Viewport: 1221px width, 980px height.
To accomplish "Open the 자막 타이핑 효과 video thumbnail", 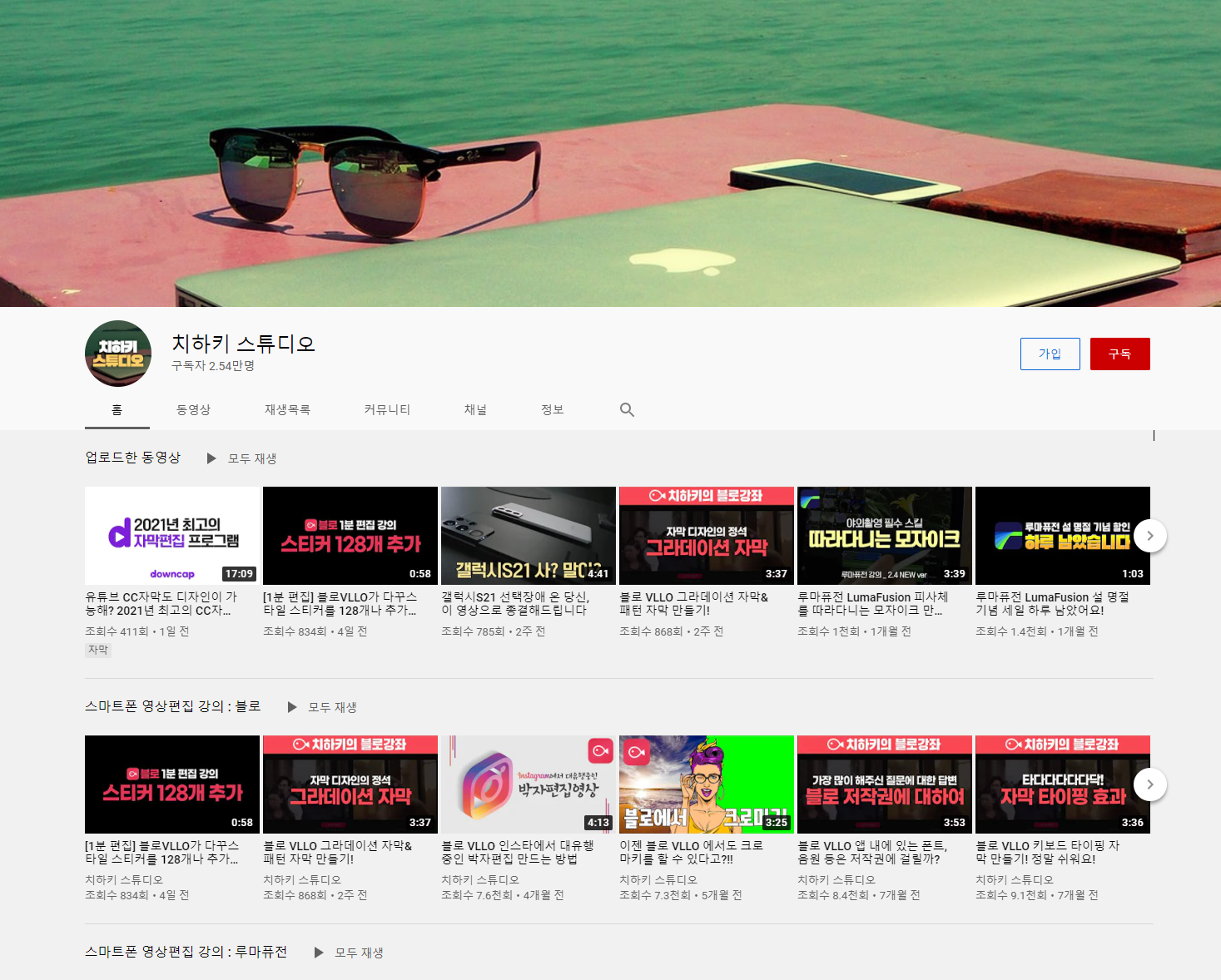I will pos(1062,784).
